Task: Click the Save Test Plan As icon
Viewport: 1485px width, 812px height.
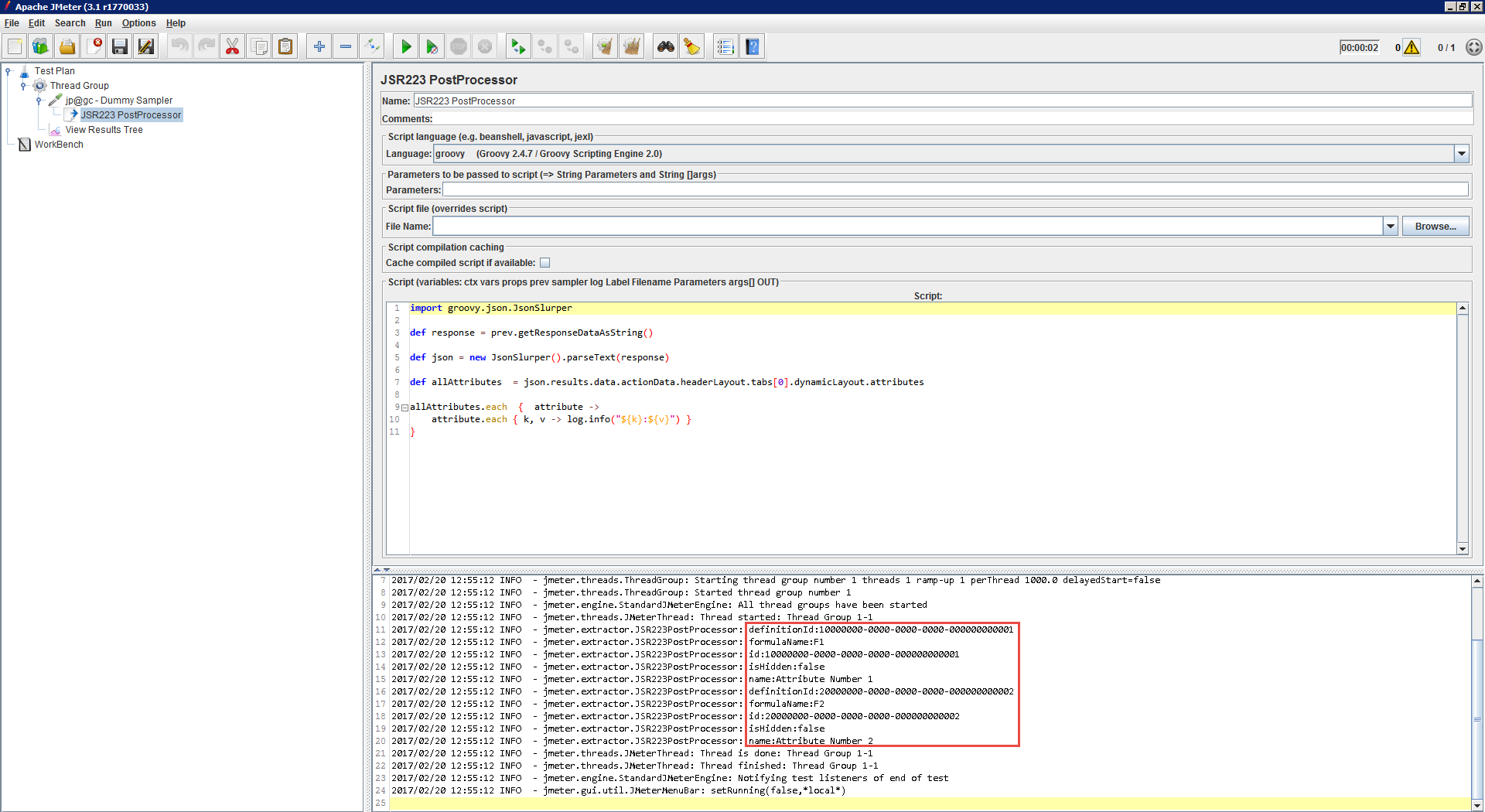Action: (146, 46)
